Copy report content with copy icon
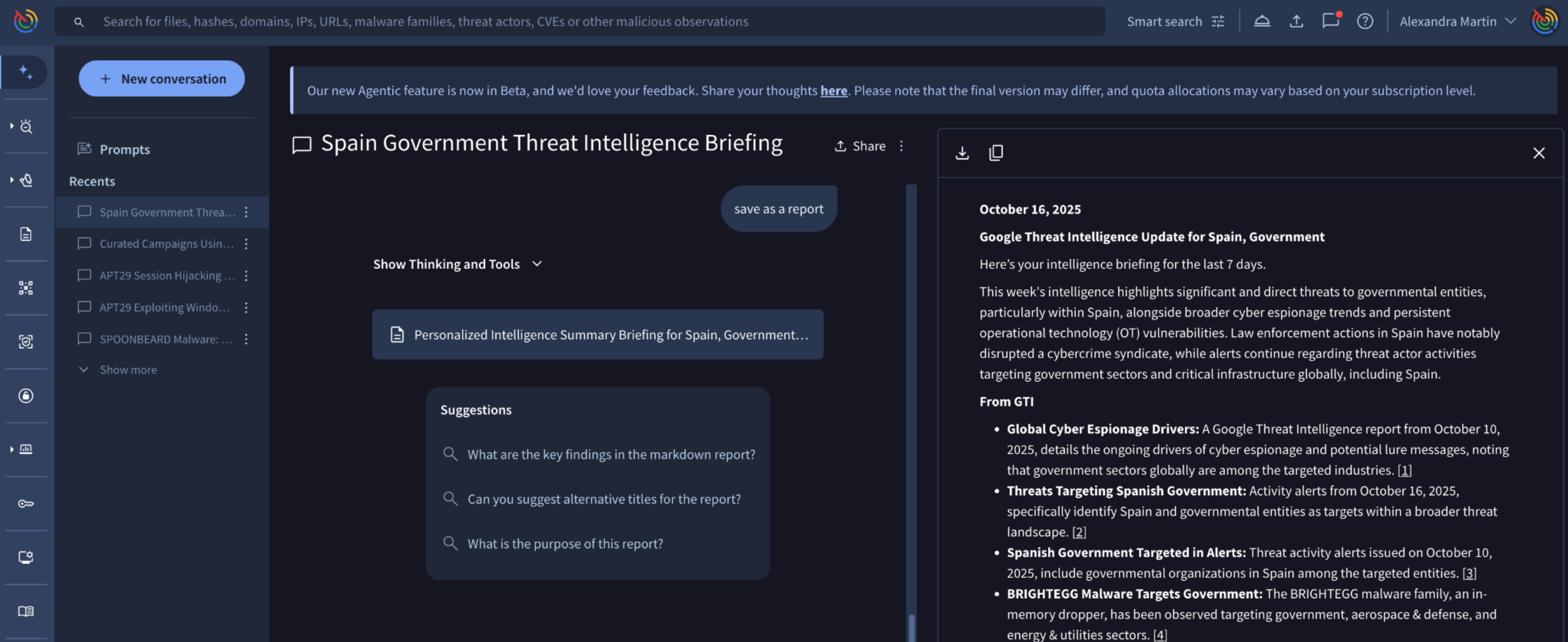This screenshot has width=1568, height=642. pos(996,153)
